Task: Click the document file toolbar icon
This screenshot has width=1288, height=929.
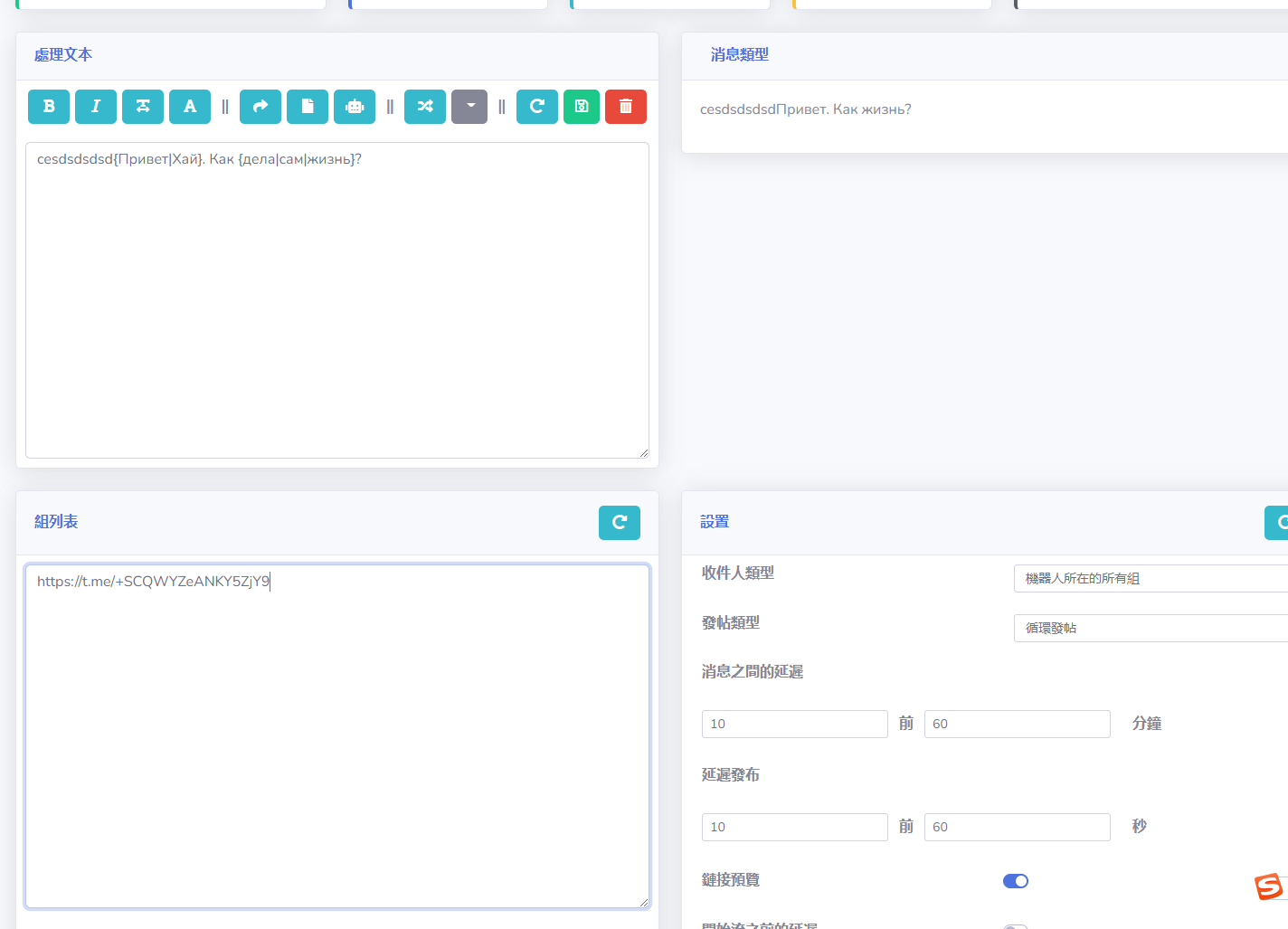Action: click(308, 107)
